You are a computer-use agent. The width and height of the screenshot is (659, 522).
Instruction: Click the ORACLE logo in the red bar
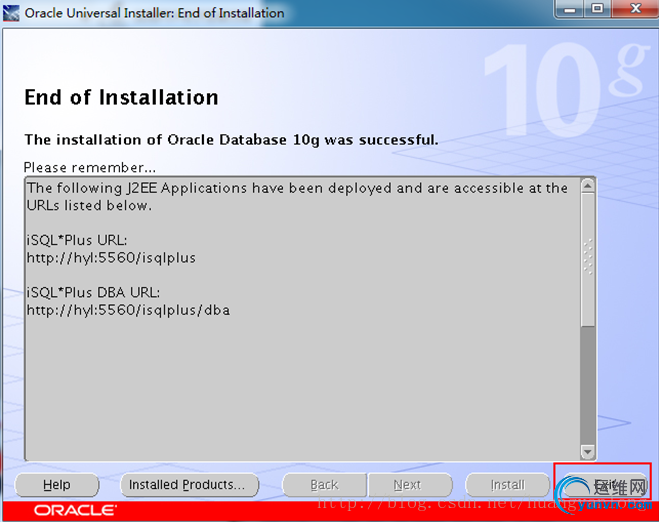tap(75, 511)
